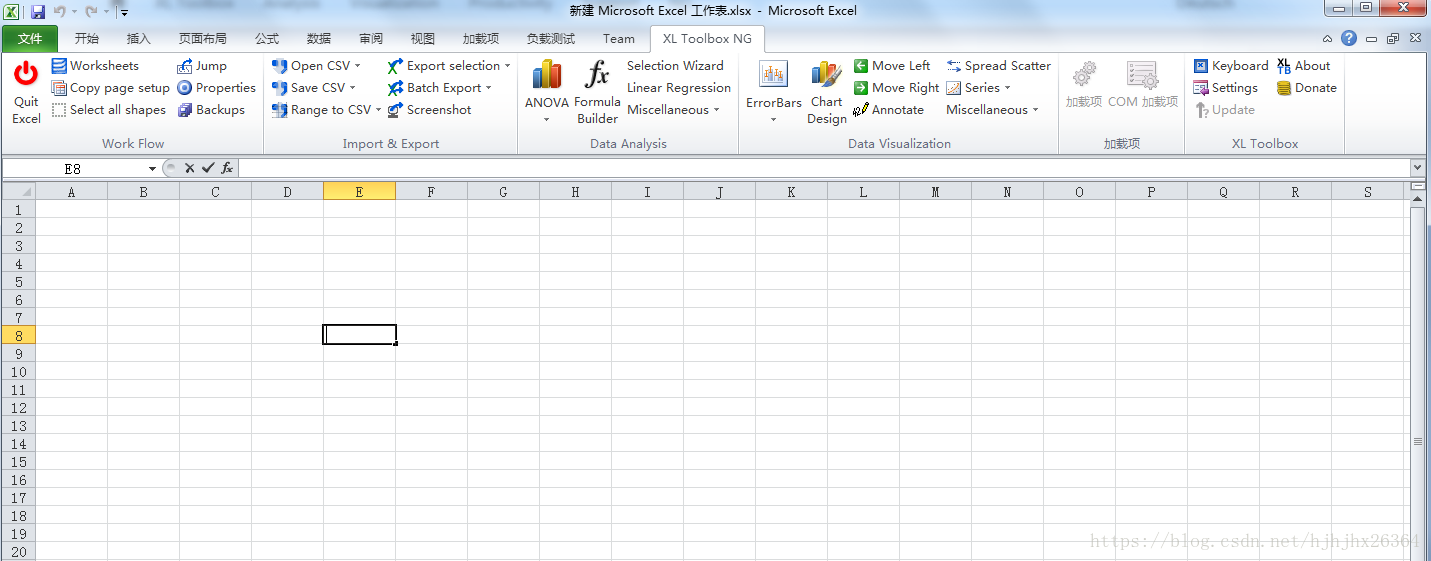Minimize the ribbon with the caret icon
1431x561 pixels.
point(1327,38)
